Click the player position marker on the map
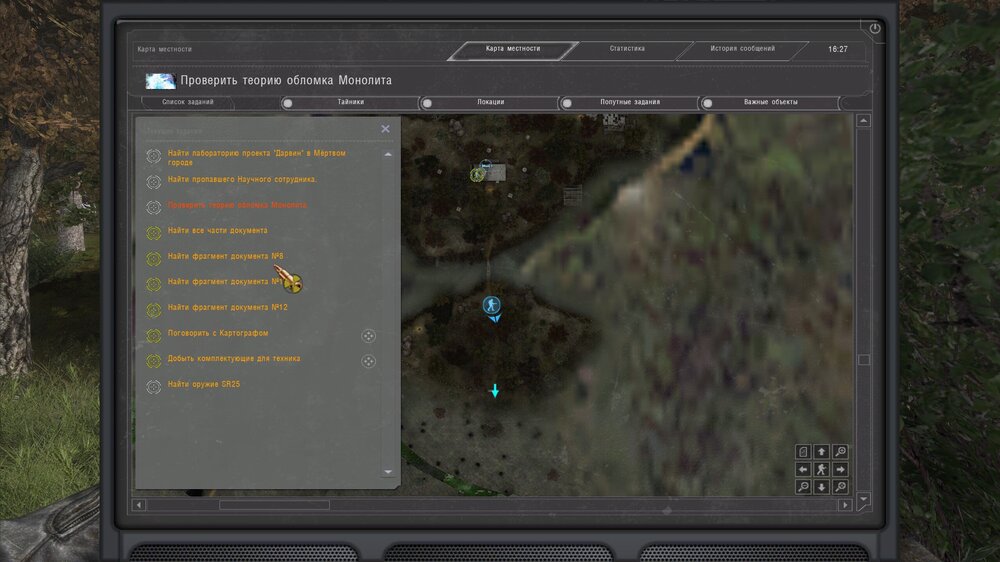1000x562 pixels. pyautogui.click(x=491, y=305)
